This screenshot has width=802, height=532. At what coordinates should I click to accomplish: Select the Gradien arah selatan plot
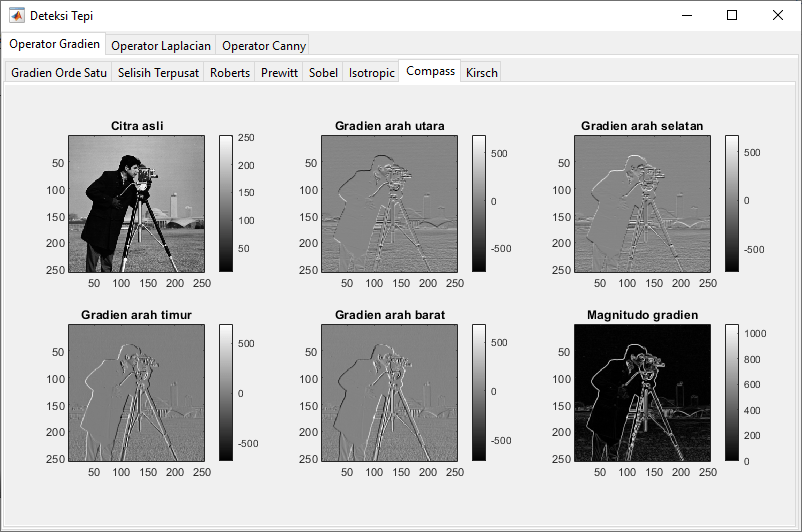[x=642, y=203]
